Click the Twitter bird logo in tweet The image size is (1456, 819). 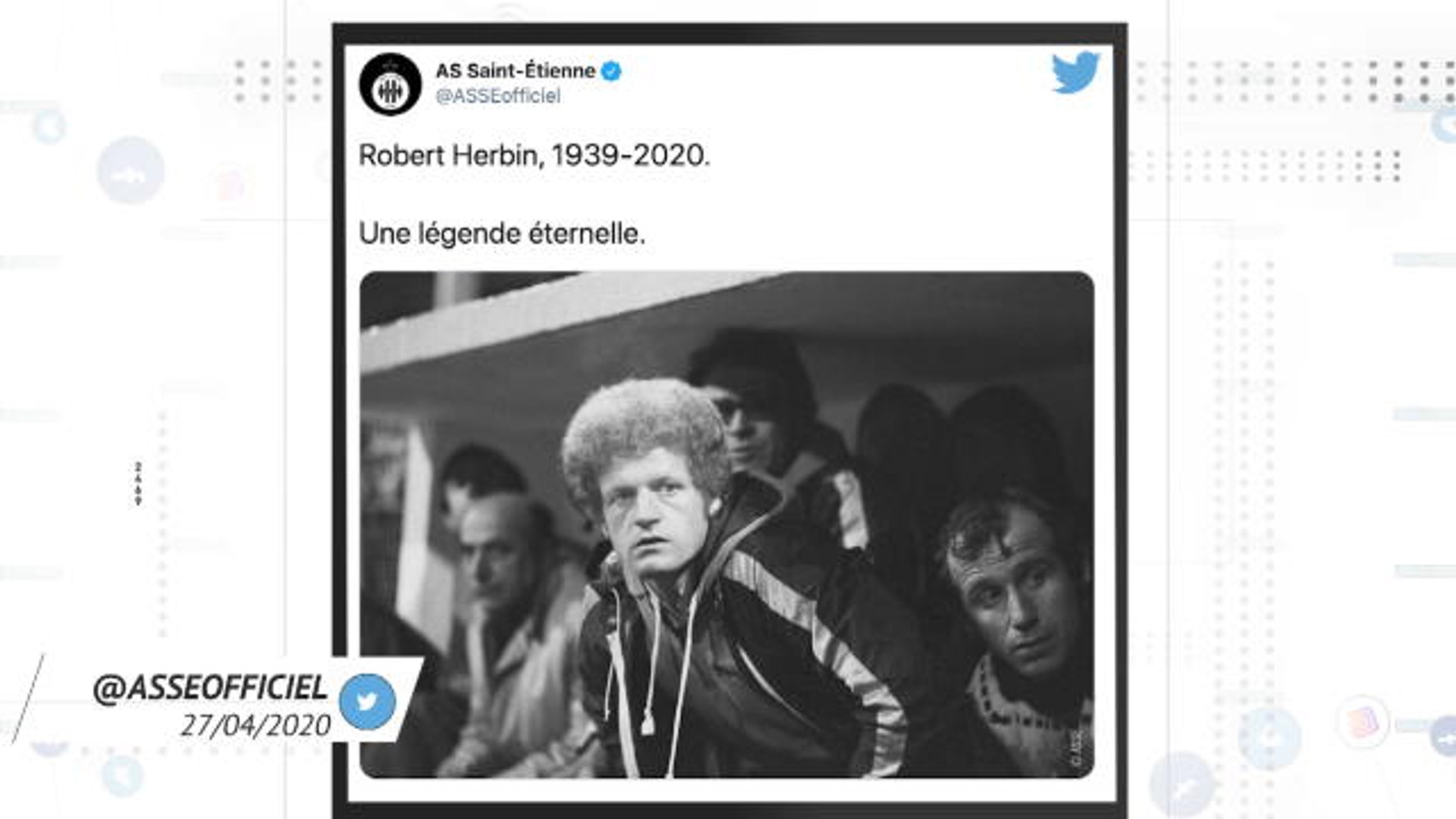click(1075, 72)
